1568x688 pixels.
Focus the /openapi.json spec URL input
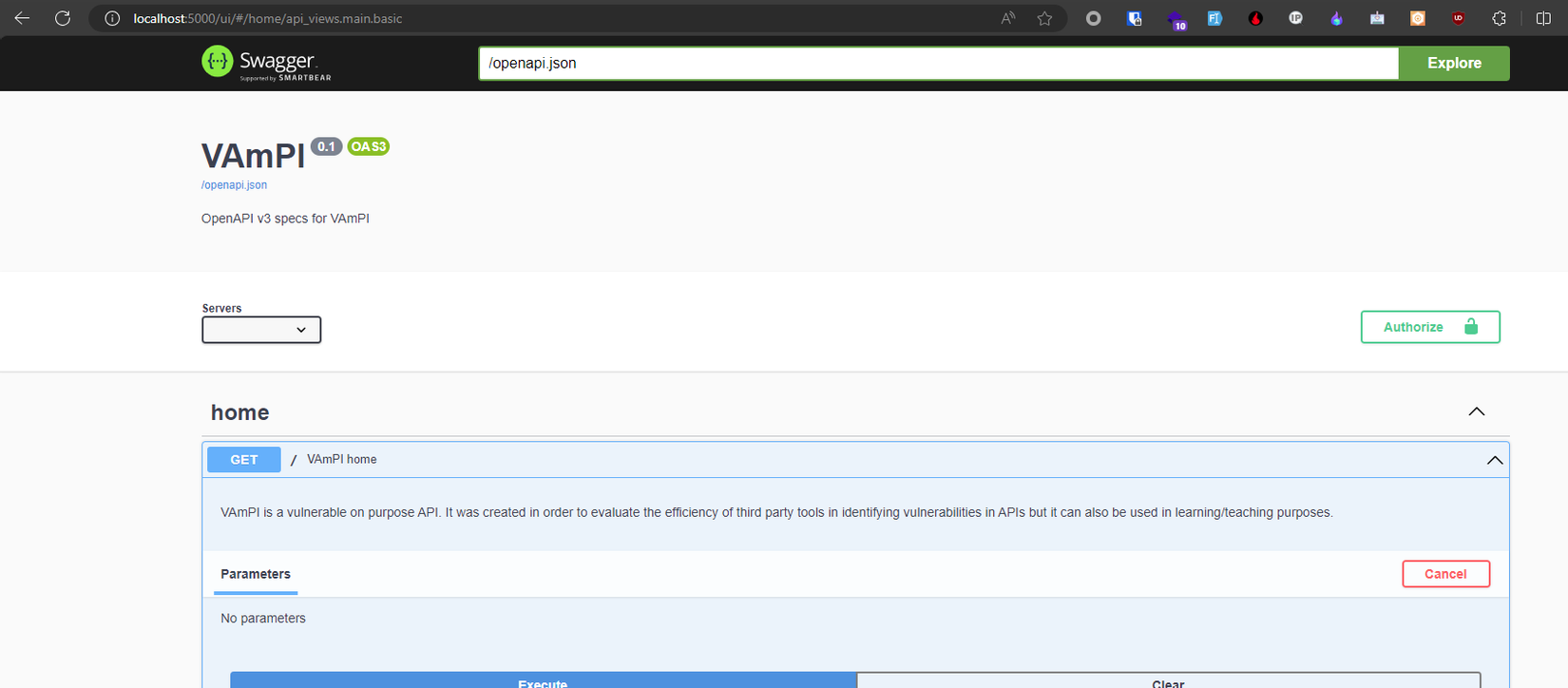[x=939, y=64]
